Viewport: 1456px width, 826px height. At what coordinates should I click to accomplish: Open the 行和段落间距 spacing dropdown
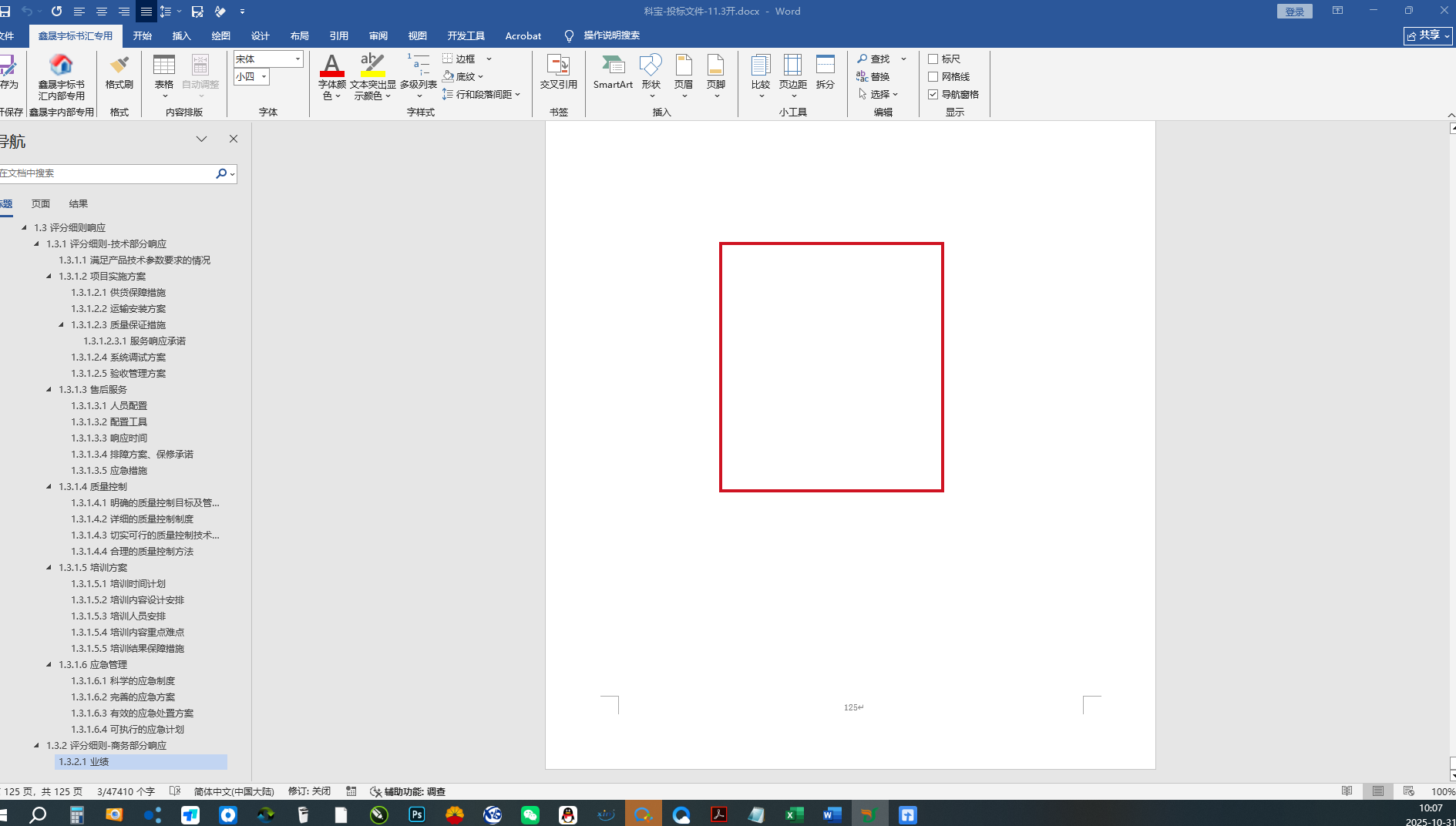click(x=482, y=94)
